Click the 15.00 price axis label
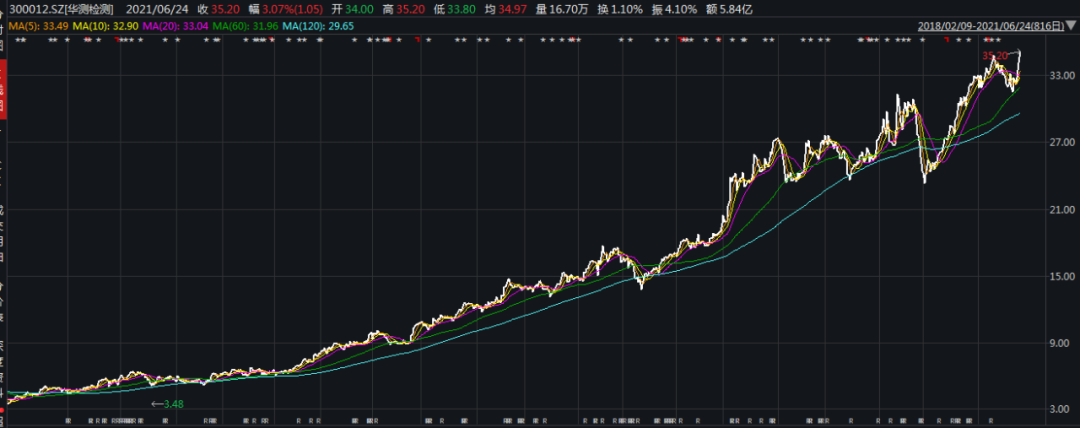The image size is (1080, 428). pyautogui.click(x=1061, y=276)
